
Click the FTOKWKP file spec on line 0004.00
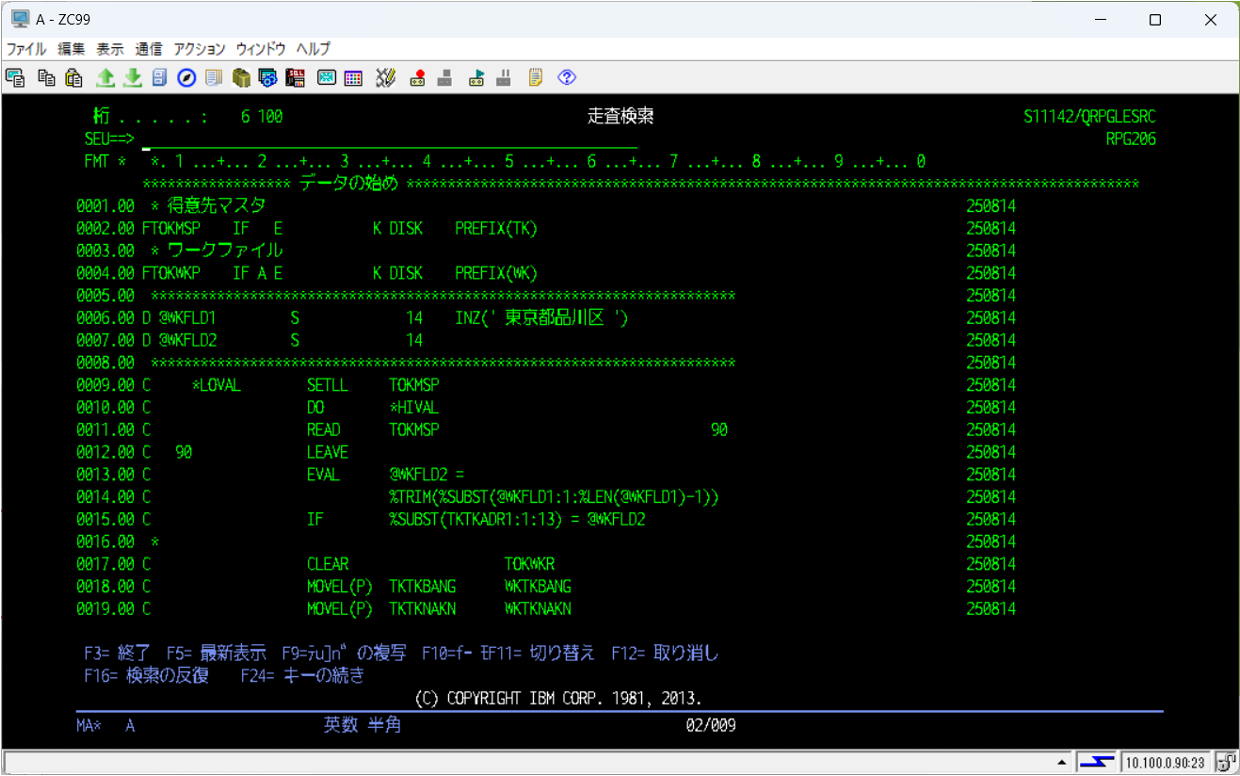(171, 273)
